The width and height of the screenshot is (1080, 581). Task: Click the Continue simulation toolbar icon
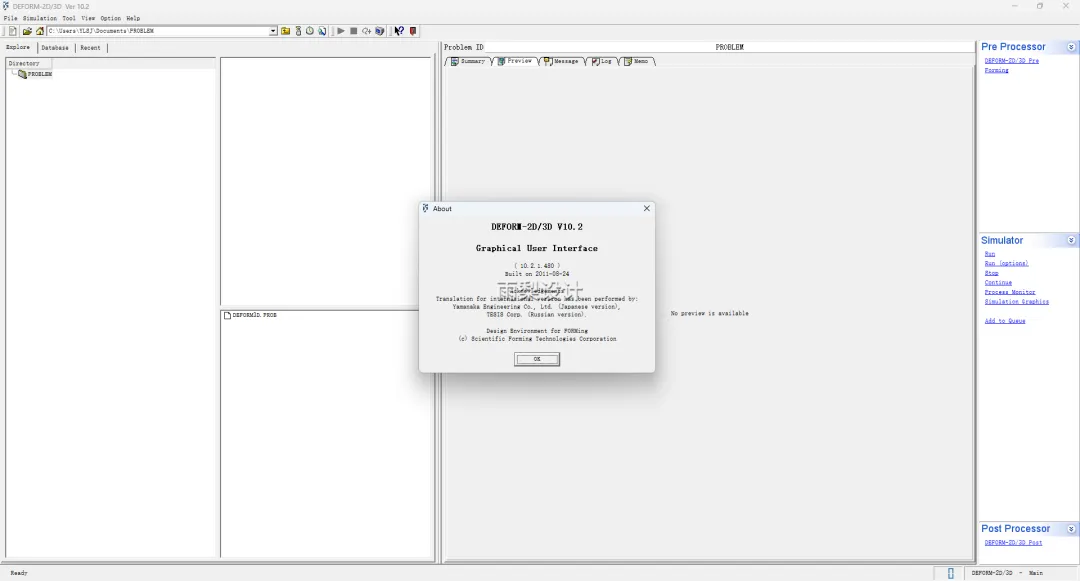(x=366, y=31)
